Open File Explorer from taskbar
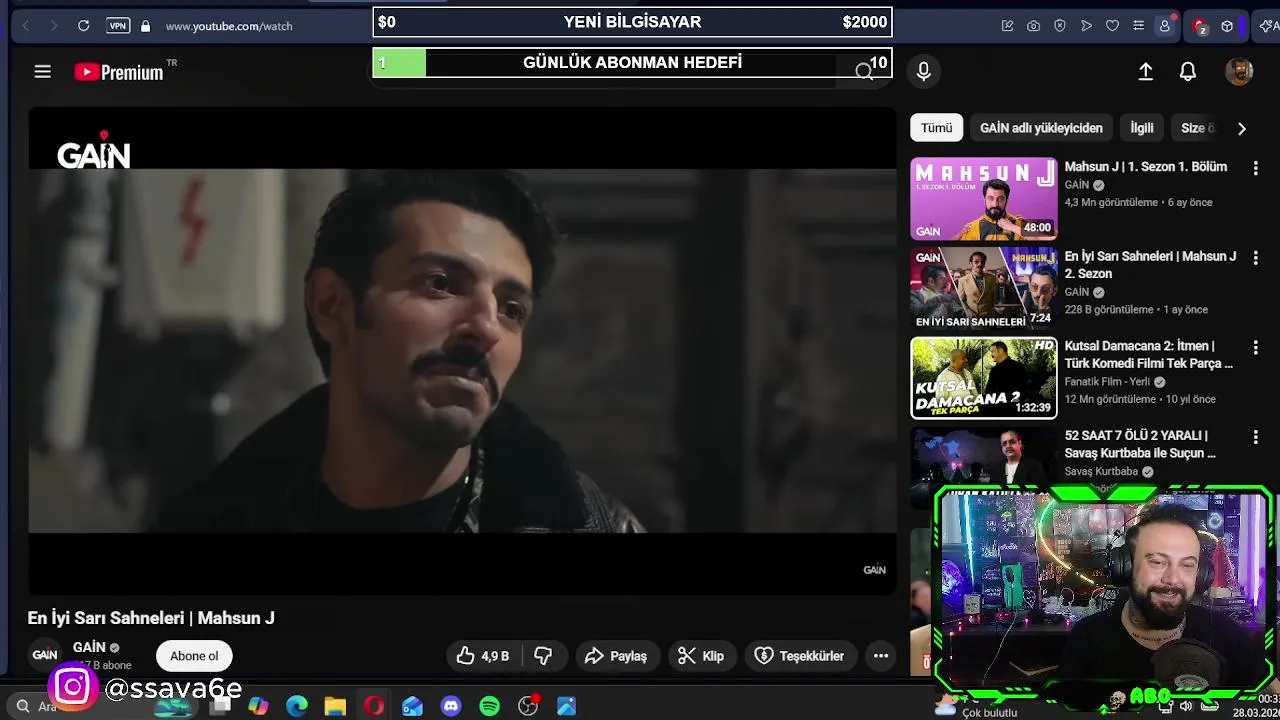The height and width of the screenshot is (720, 1280). 335,706
